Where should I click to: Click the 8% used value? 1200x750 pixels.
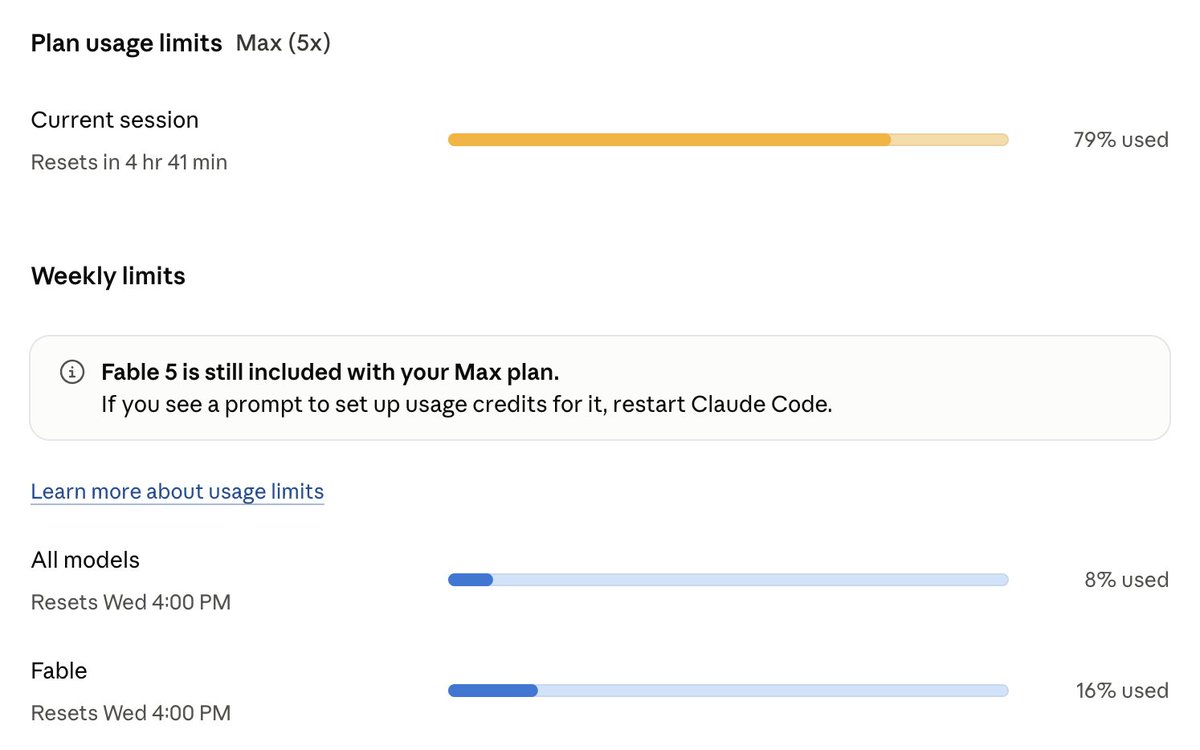[1126, 580]
